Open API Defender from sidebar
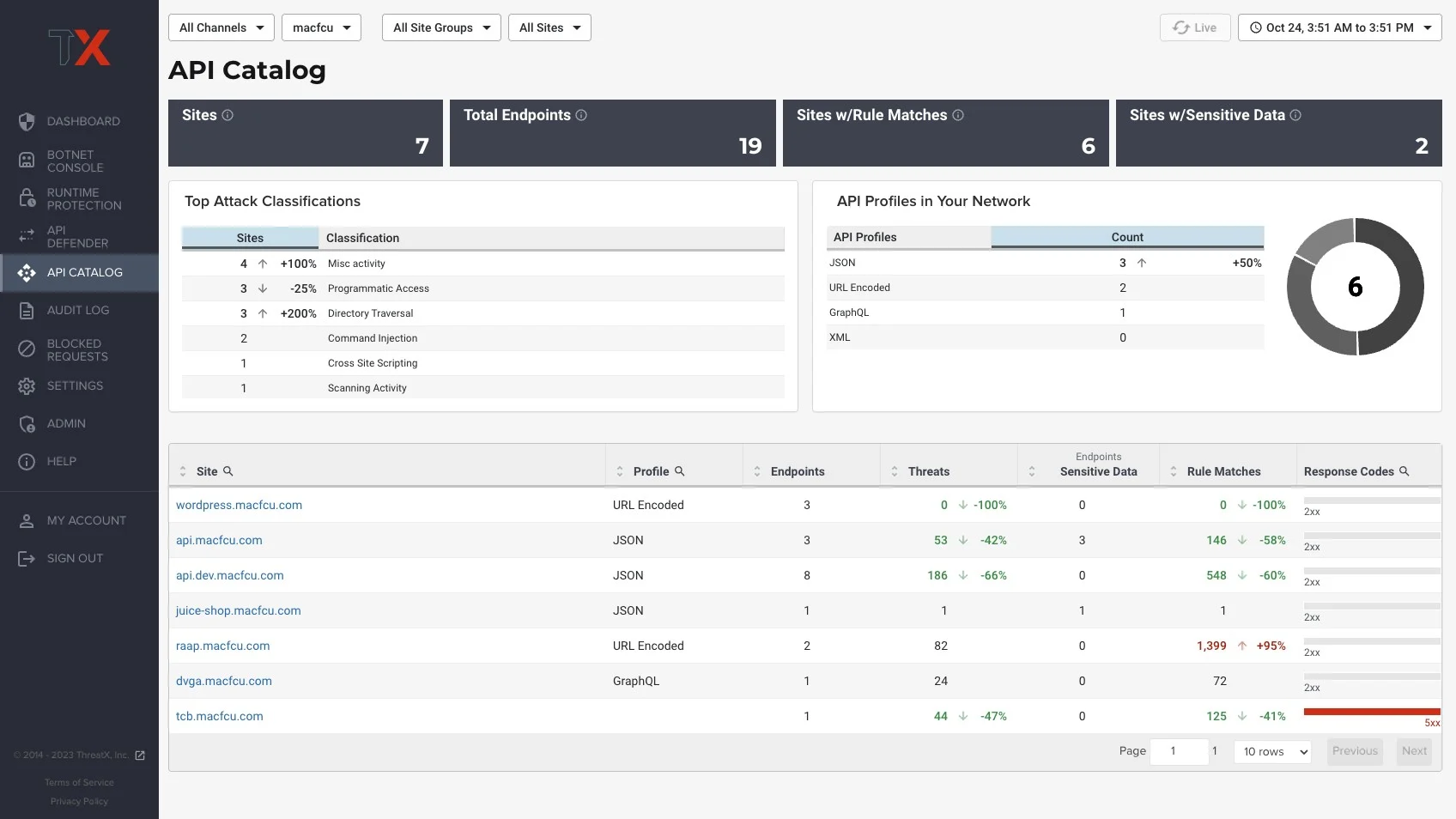This screenshot has height=819, width=1456. click(x=79, y=236)
